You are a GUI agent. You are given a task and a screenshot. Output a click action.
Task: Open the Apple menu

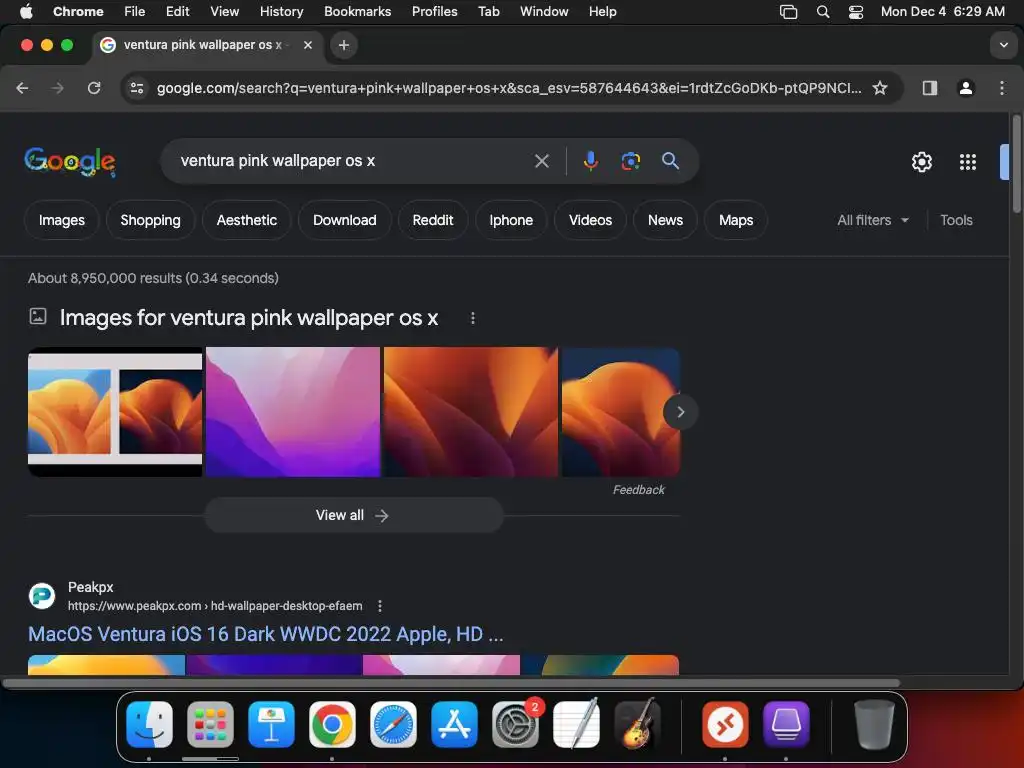coord(26,12)
